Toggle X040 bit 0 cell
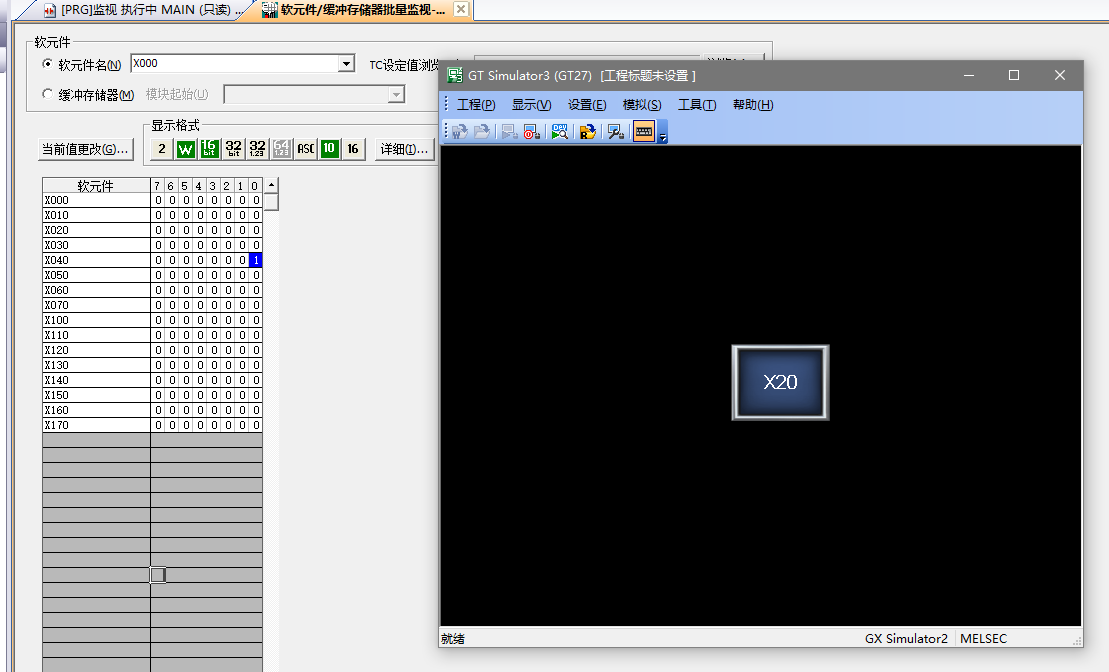Image resolution: width=1109 pixels, height=672 pixels. pyautogui.click(x=255, y=260)
